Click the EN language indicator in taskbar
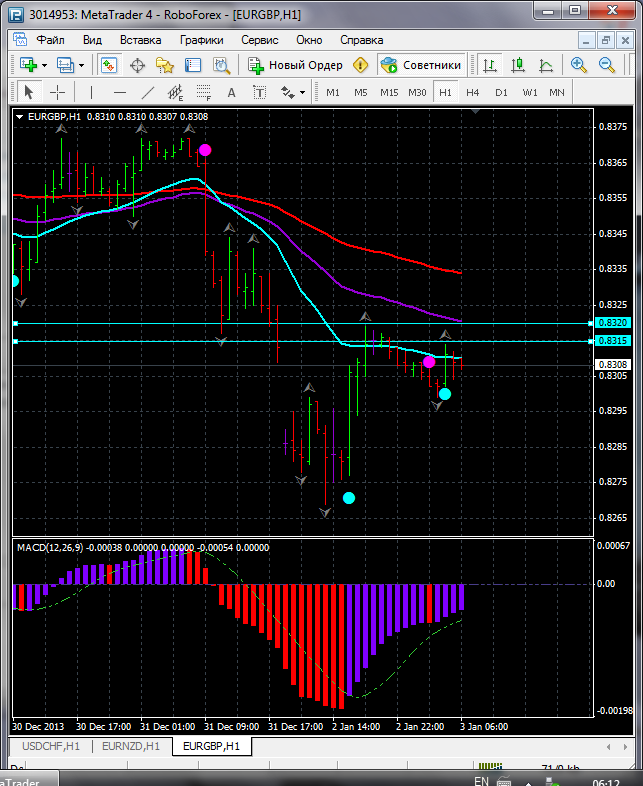This screenshot has height=786, width=643. (481, 779)
